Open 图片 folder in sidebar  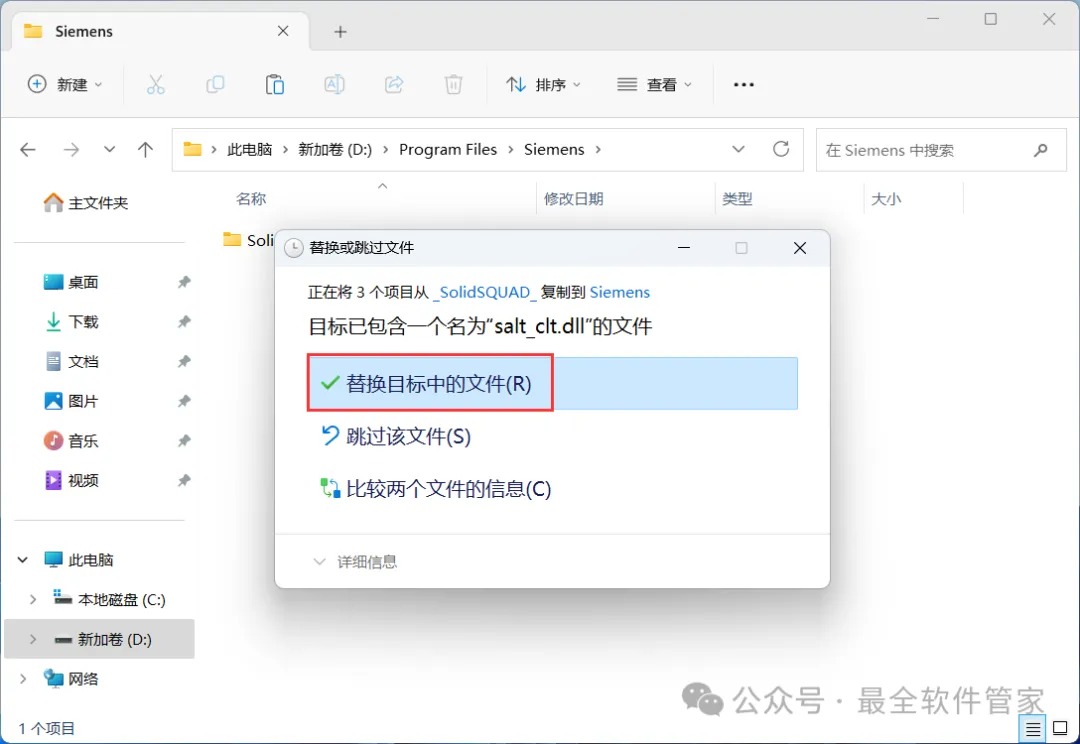[x=71, y=401]
